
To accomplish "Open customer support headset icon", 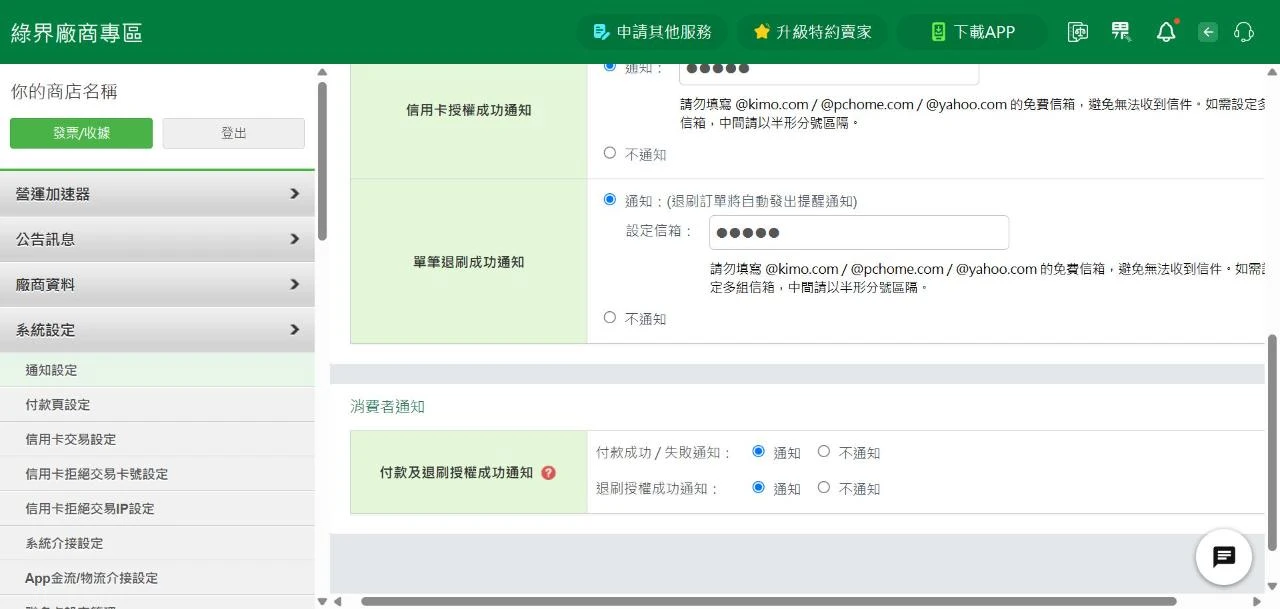I will pos(1244,32).
